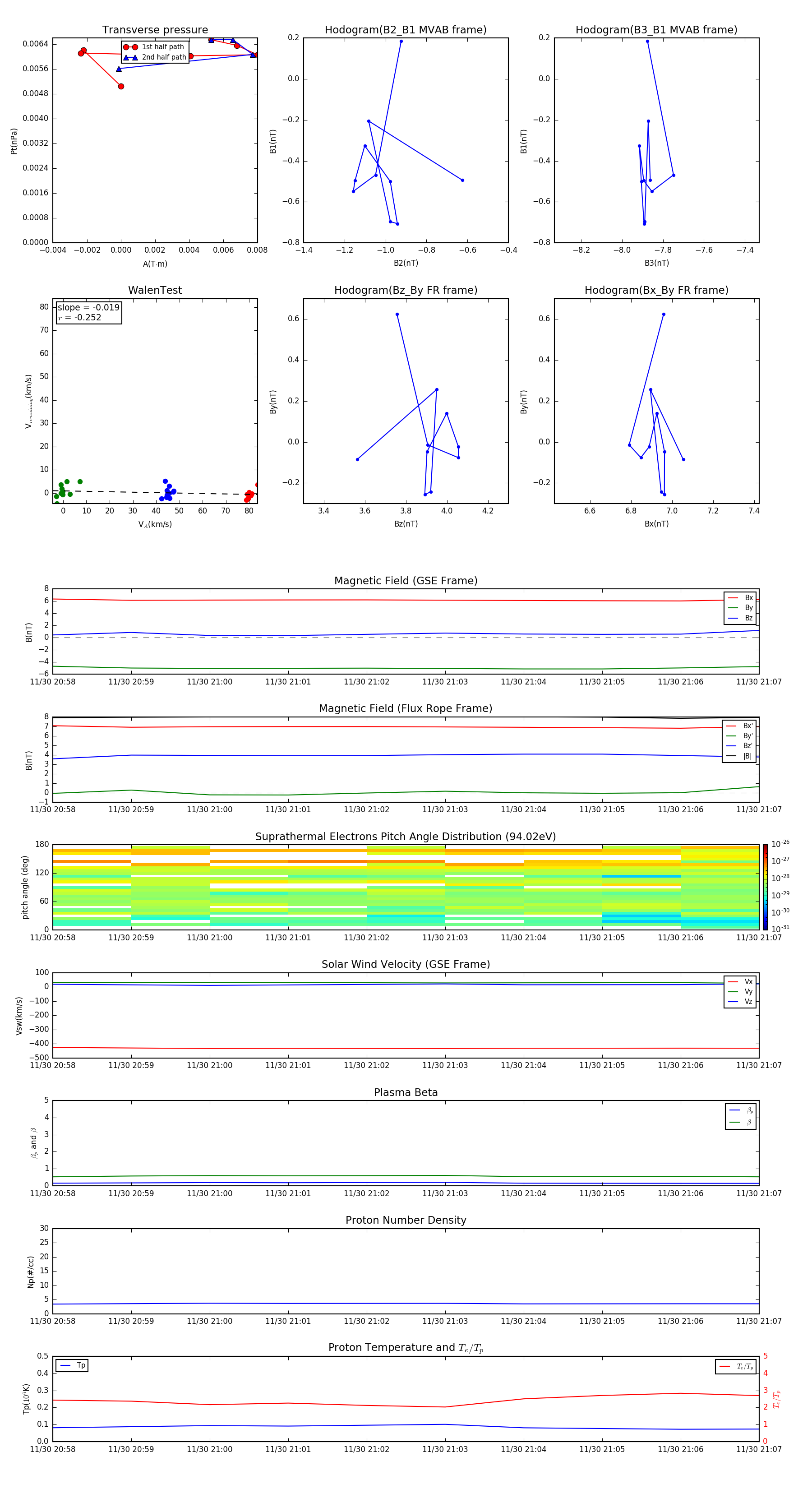Image resolution: width=812 pixels, height=1489 pixels.
Task: Click the 'Bz(nT)' x-axis label
Action: [x=406, y=524]
